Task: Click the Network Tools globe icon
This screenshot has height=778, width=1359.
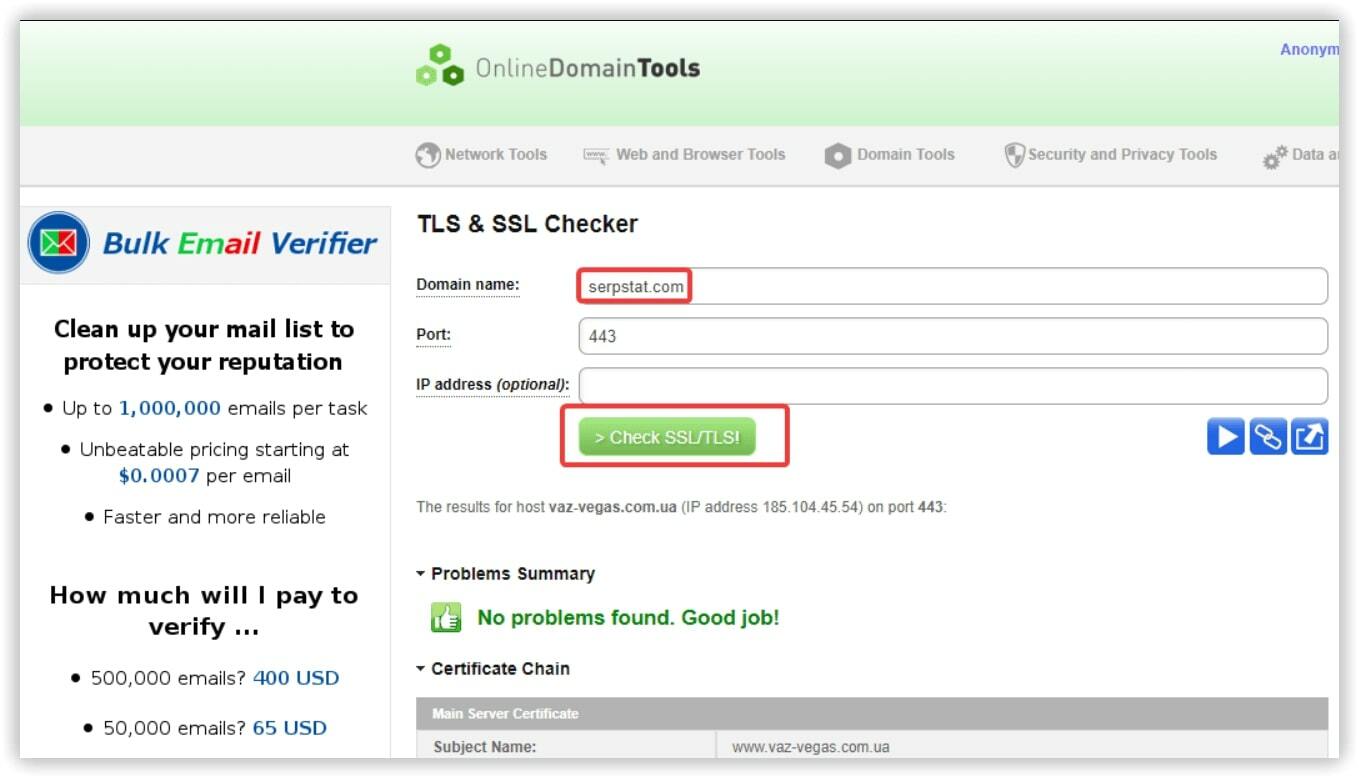Action: click(428, 156)
